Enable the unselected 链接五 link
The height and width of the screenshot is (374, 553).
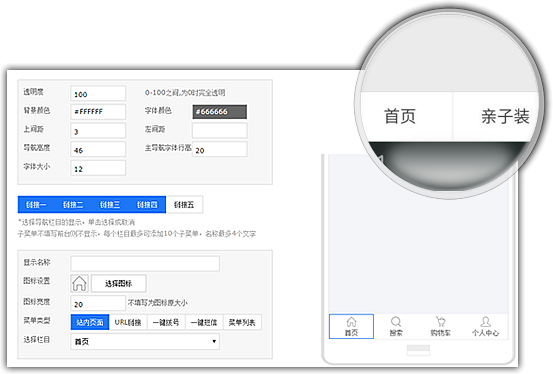click(184, 205)
